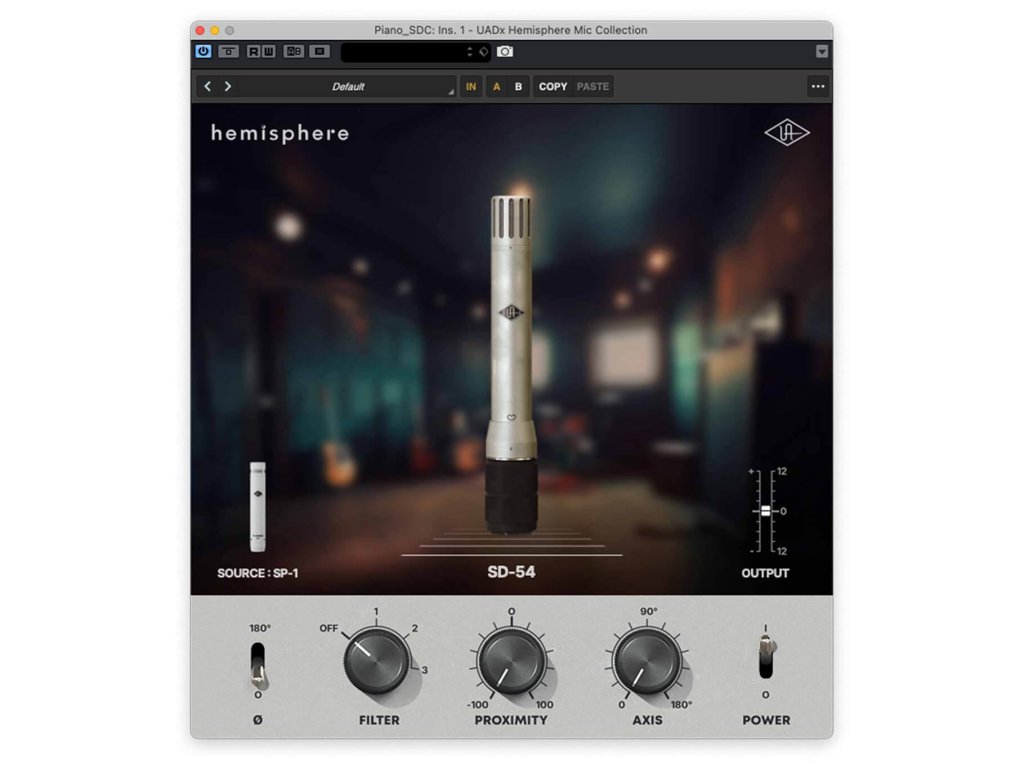Open the plugin window functions dropdown arrow

point(822,52)
